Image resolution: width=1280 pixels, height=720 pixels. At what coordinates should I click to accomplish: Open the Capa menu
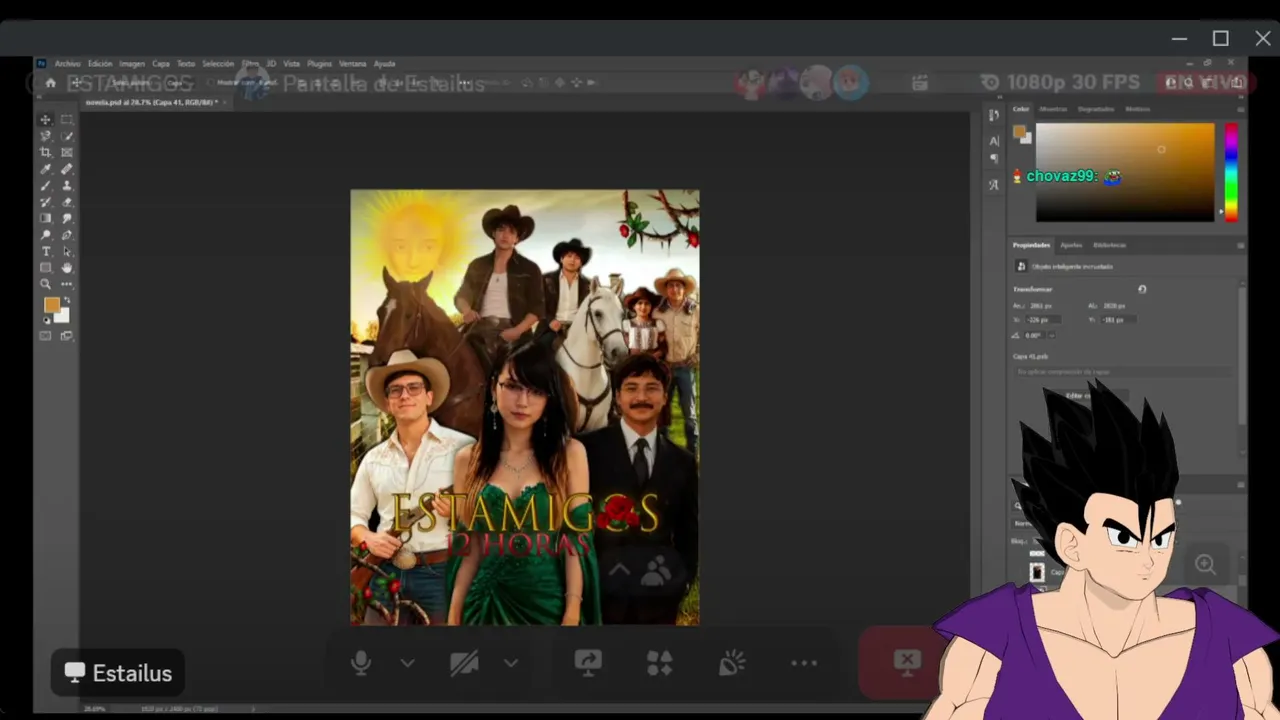pyautogui.click(x=161, y=63)
